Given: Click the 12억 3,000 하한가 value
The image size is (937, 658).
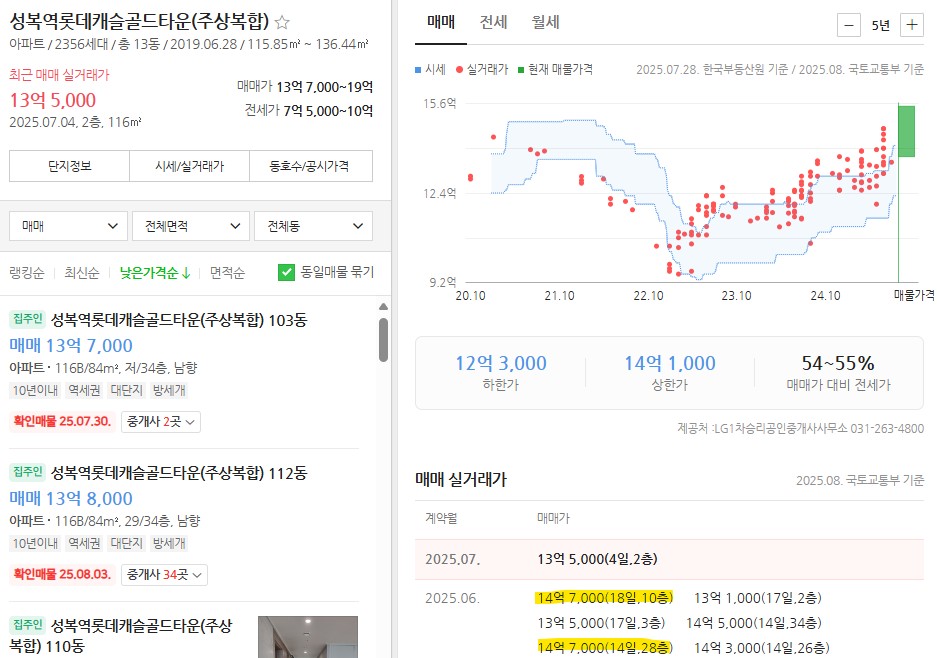Looking at the screenshot, I should [501, 363].
